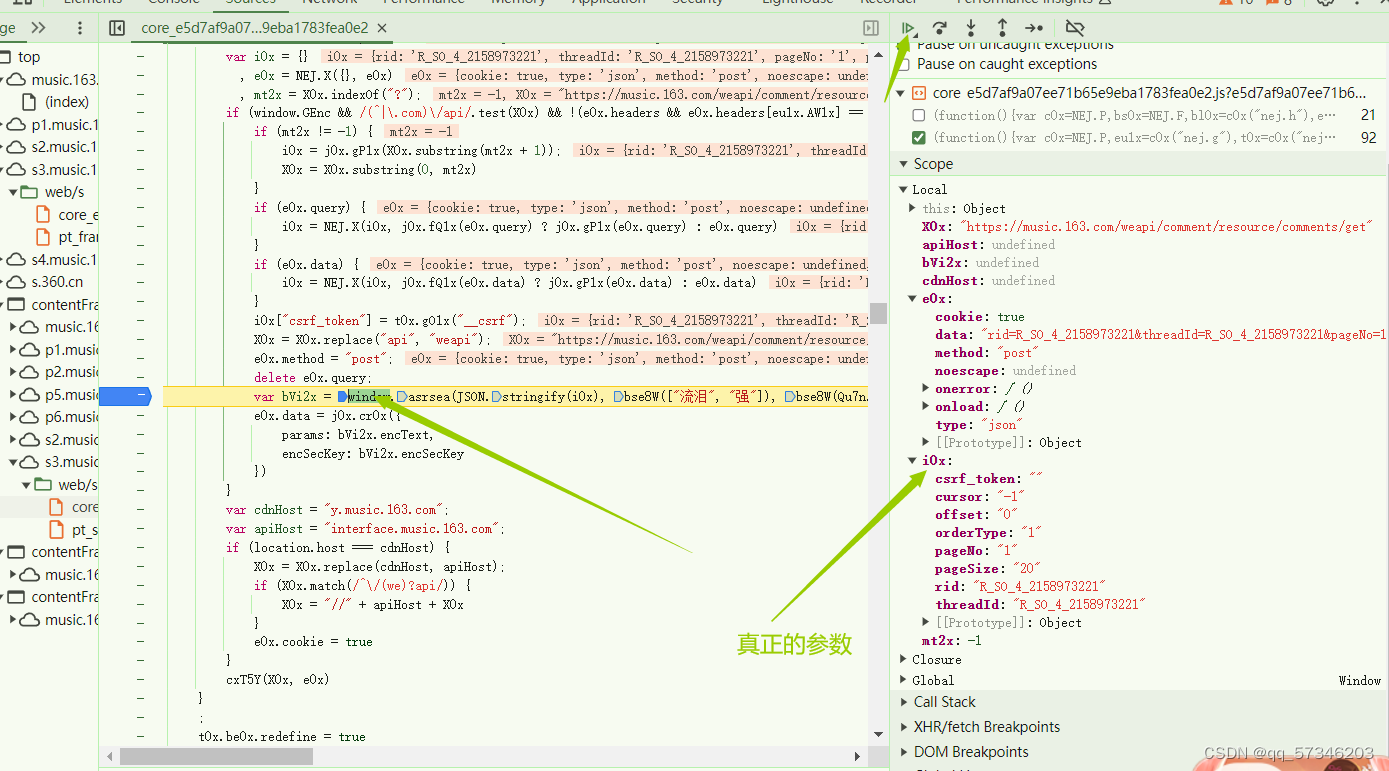Step into next function call
This screenshot has height=771, width=1389.
pyautogui.click(x=970, y=28)
